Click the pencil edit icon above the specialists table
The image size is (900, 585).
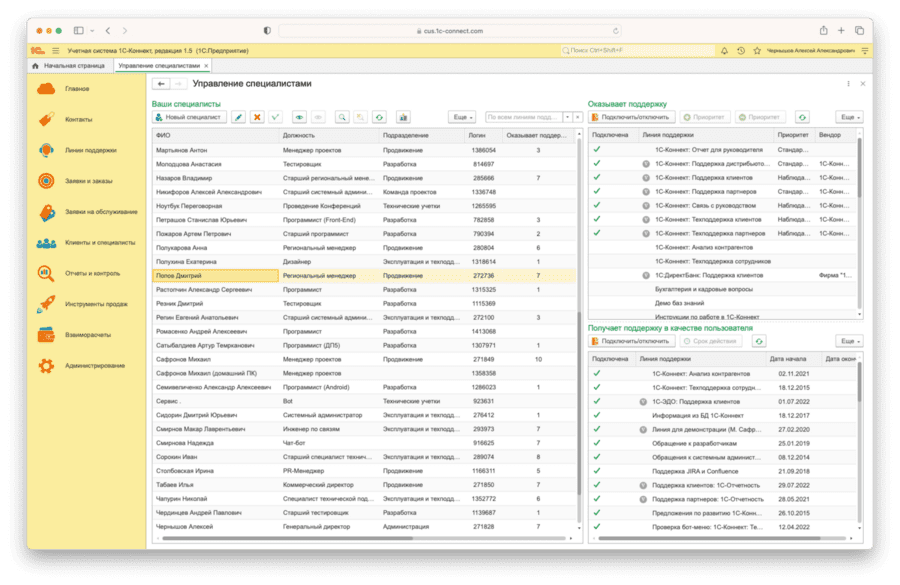click(239, 117)
